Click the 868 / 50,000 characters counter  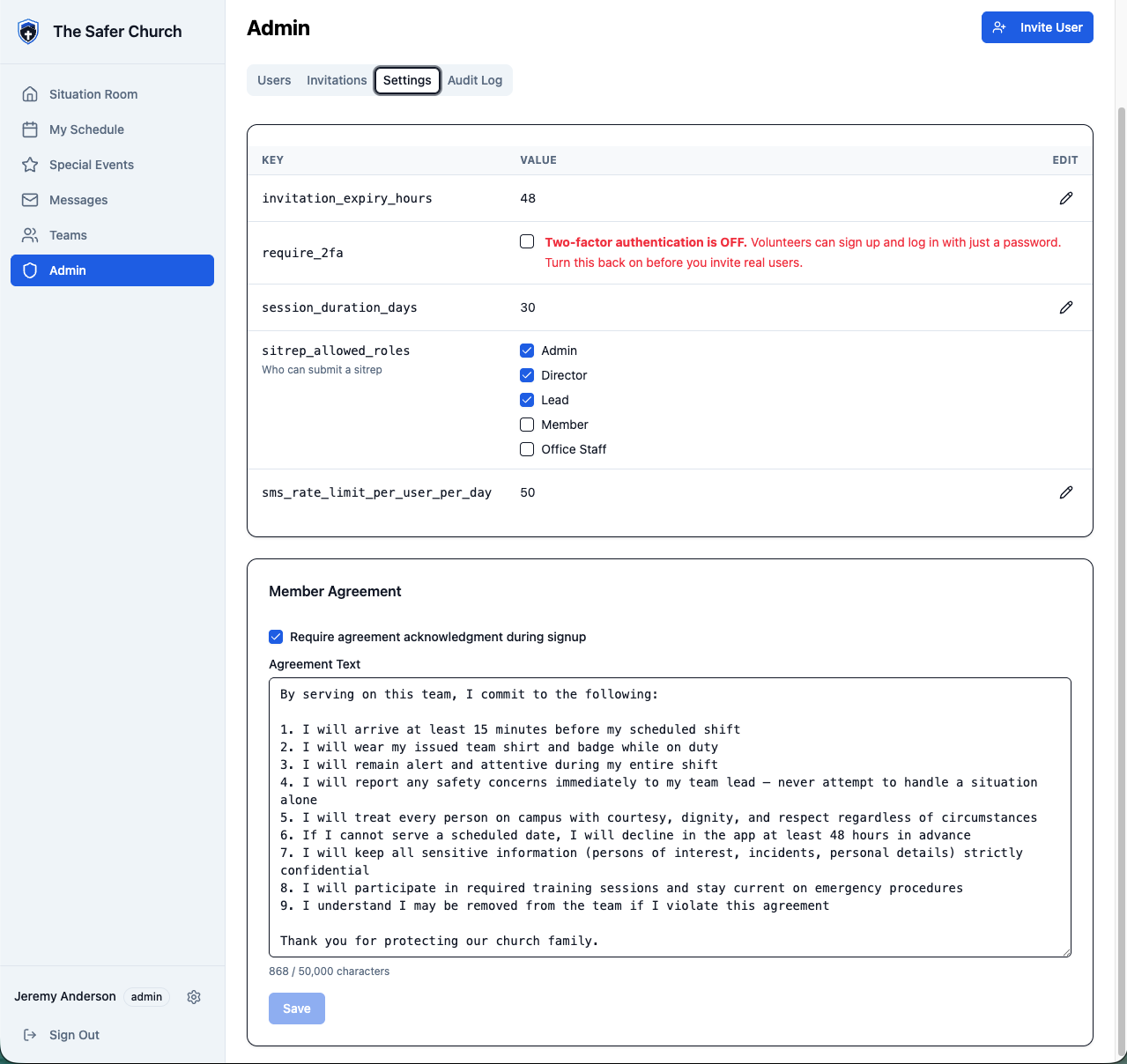point(329,972)
